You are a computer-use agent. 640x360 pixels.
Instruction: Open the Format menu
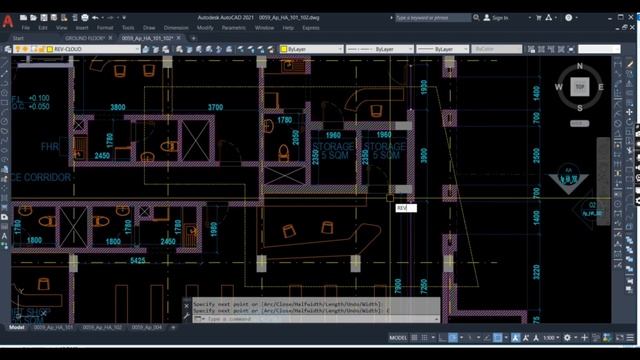coord(105,28)
